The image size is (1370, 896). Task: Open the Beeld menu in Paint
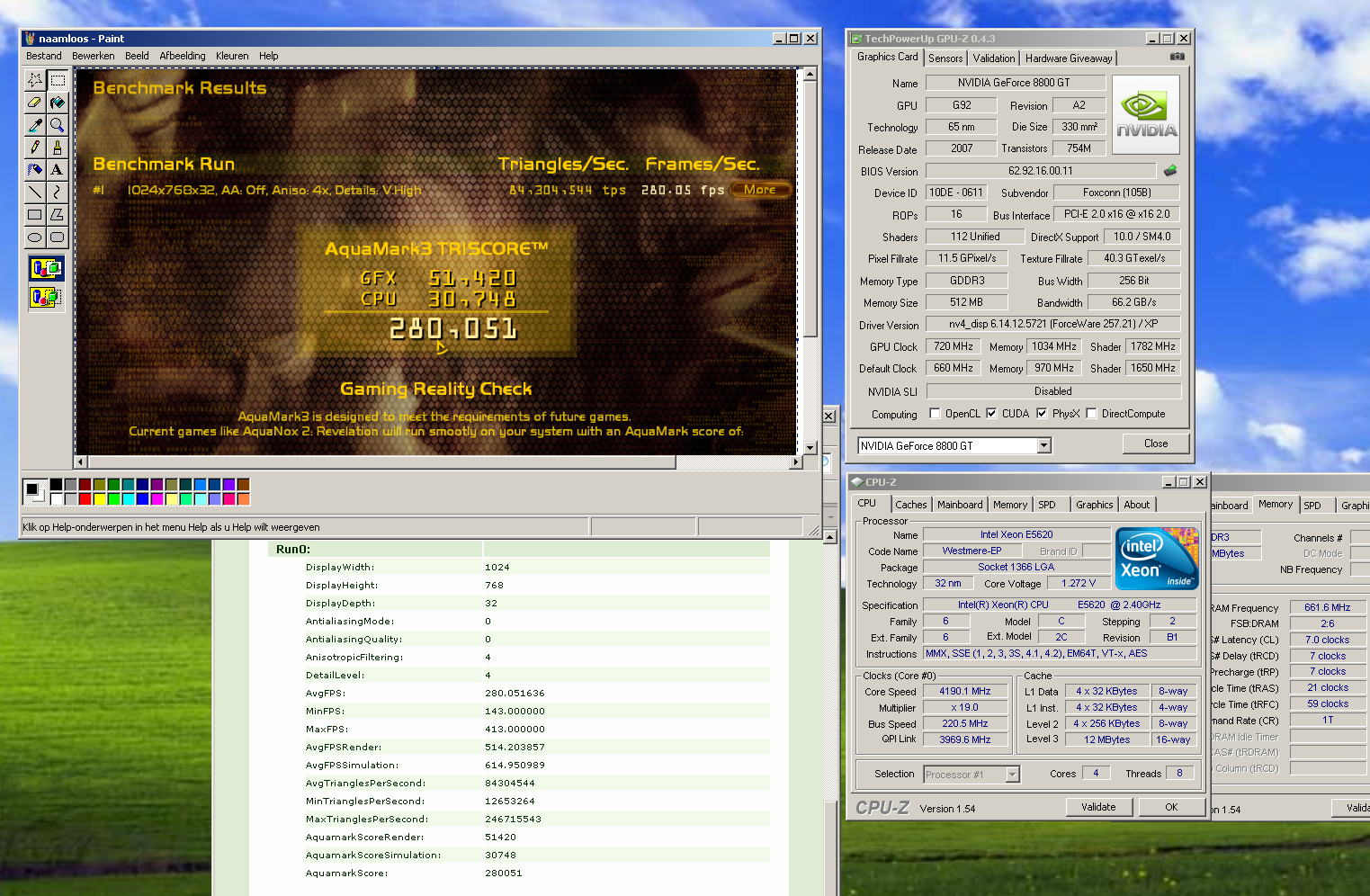pyautogui.click(x=137, y=56)
